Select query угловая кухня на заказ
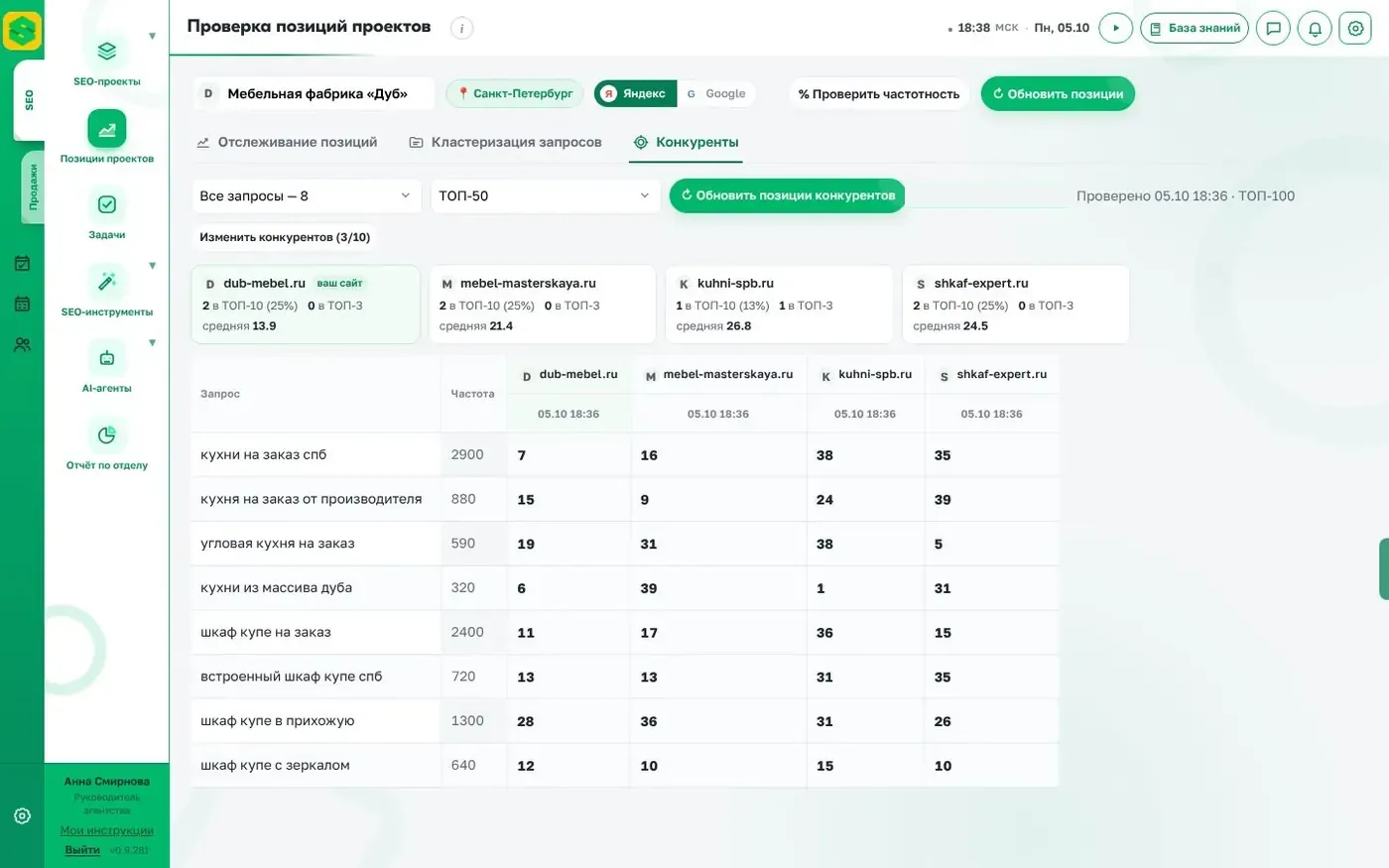Screen dimensions: 1389x868 [x=277, y=544]
